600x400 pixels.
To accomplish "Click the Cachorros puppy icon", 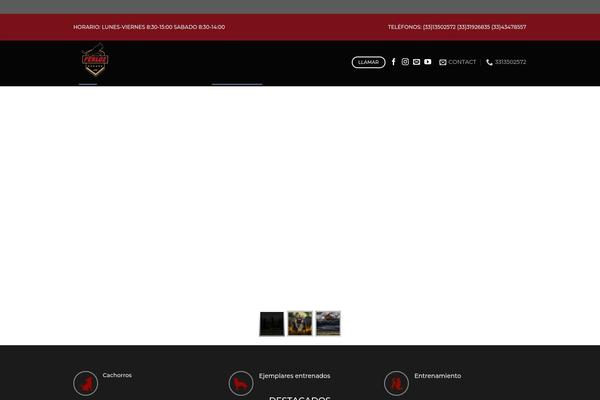I will pyautogui.click(x=86, y=383).
